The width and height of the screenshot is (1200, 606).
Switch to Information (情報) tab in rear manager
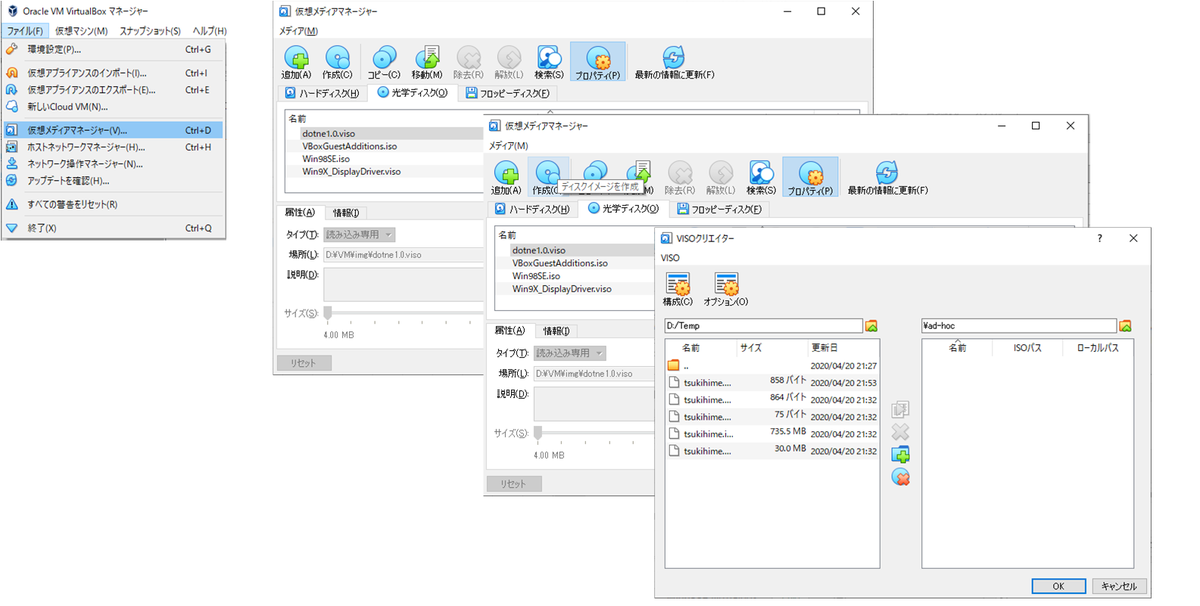346,212
